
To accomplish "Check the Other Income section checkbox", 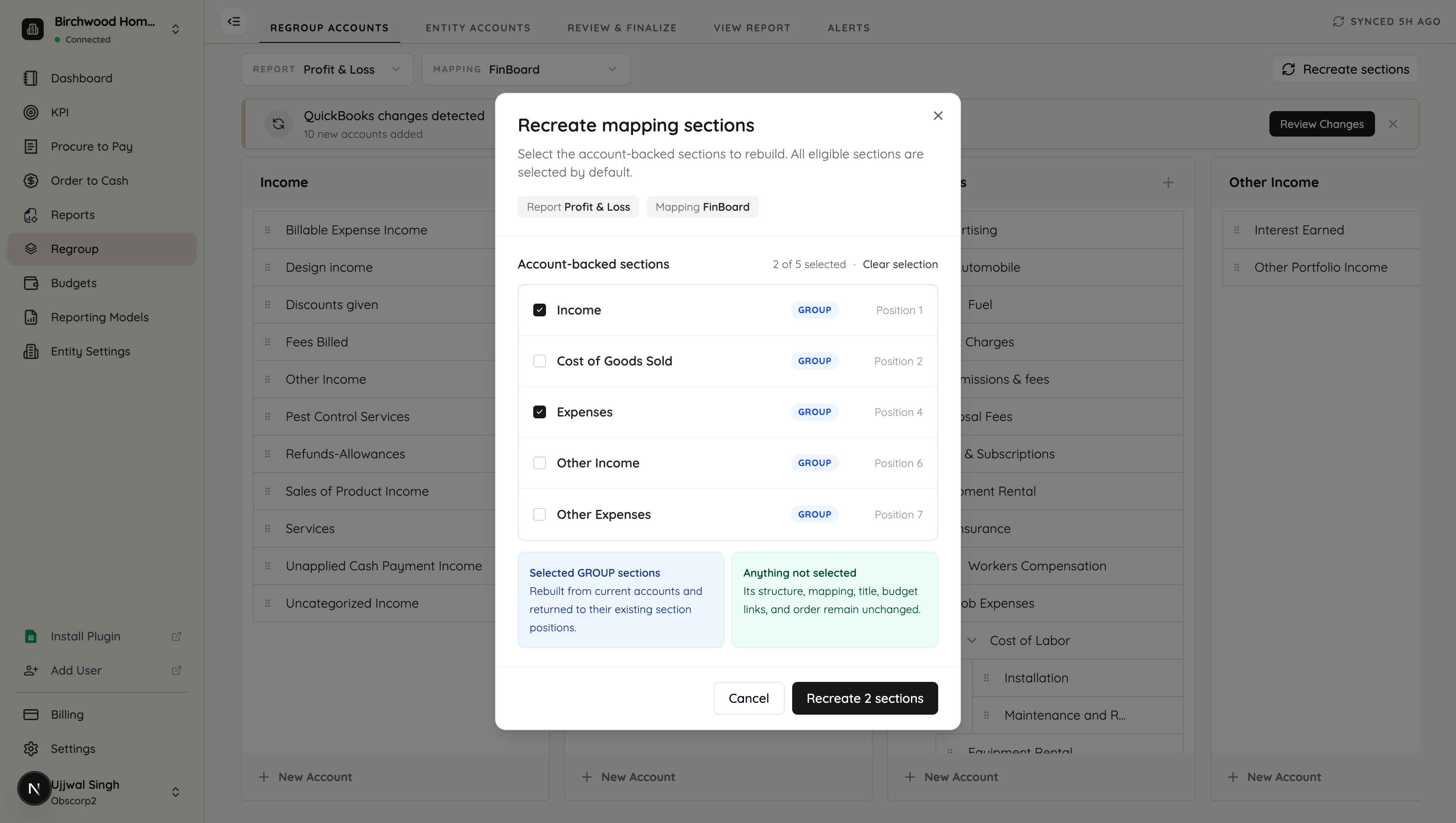I will click(x=539, y=462).
